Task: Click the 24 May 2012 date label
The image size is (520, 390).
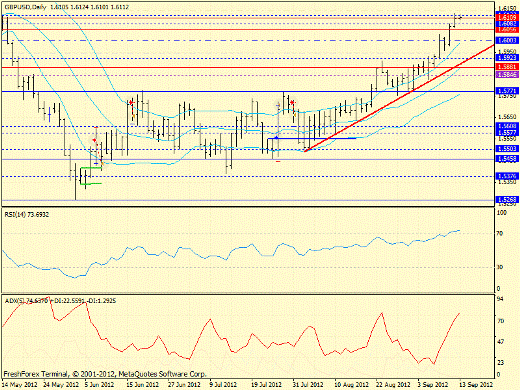Action: coord(61,384)
